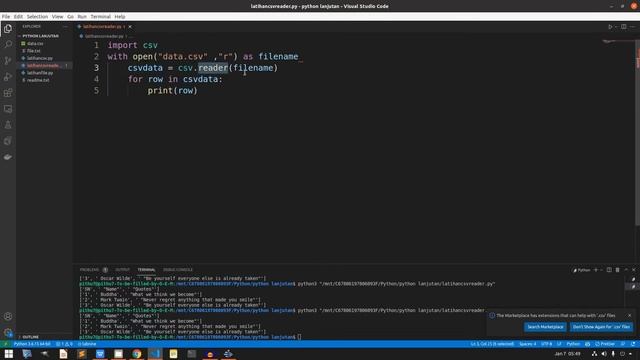Open the Testing flask view
Image resolution: width=640 pixels, height=360 pixels.
click(8, 125)
